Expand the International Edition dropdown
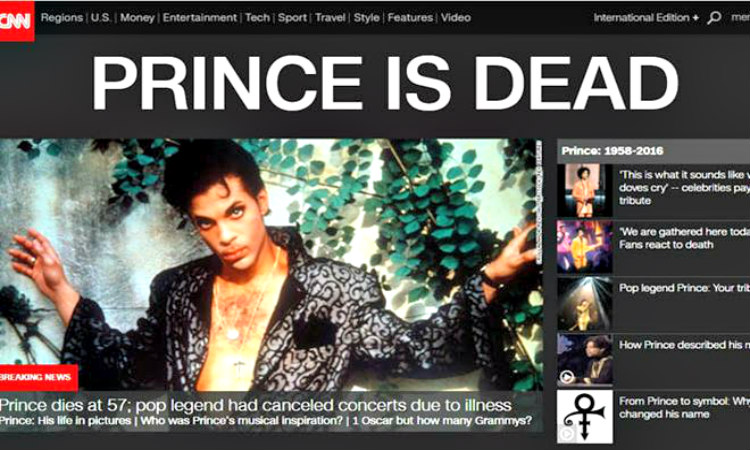The width and height of the screenshot is (750, 450). [x=646, y=18]
